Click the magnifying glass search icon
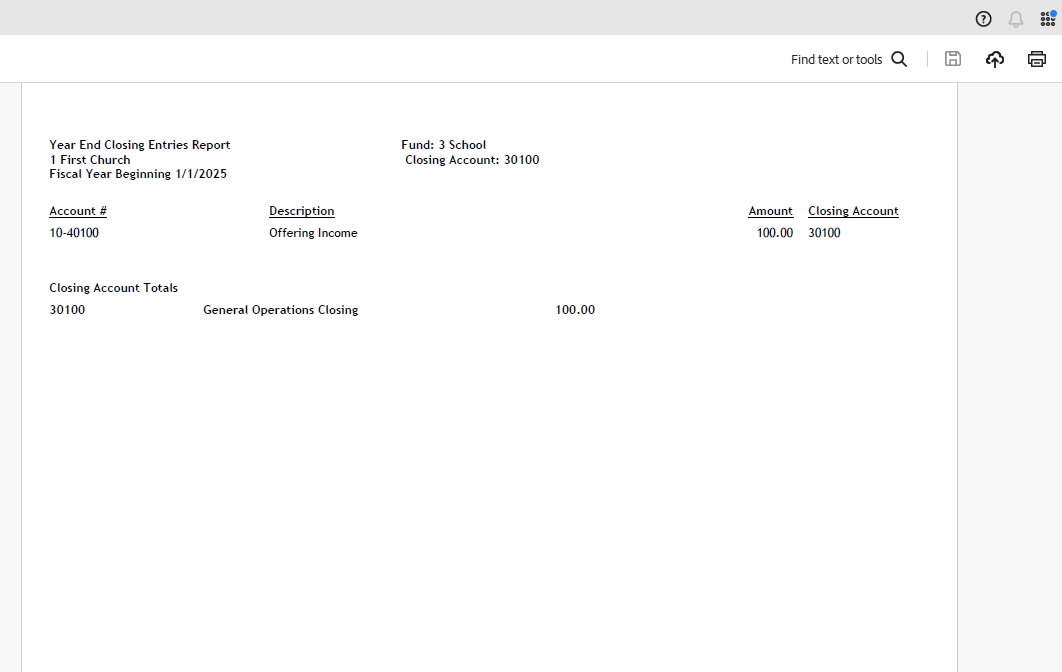1062x672 pixels. pyautogui.click(x=899, y=59)
